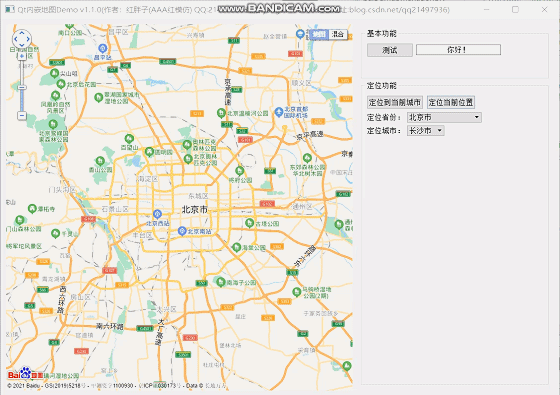This screenshot has width=560, height=395.
Task: Click the 北京市 city label on map
Action: [195, 209]
